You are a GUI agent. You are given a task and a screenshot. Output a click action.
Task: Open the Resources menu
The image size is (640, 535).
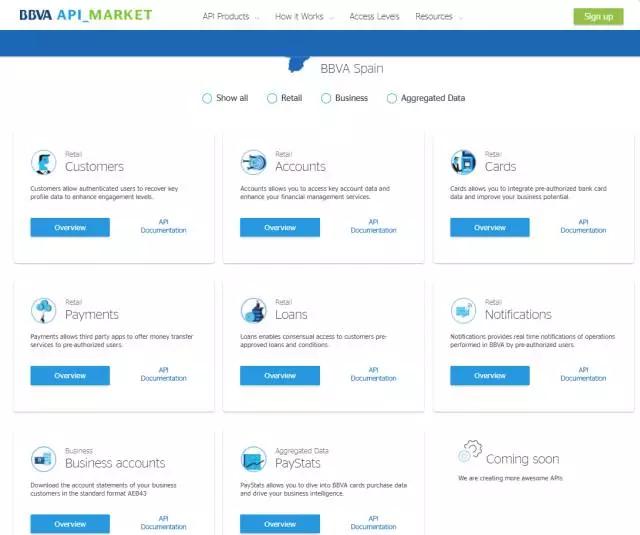click(x=434, y=16)
